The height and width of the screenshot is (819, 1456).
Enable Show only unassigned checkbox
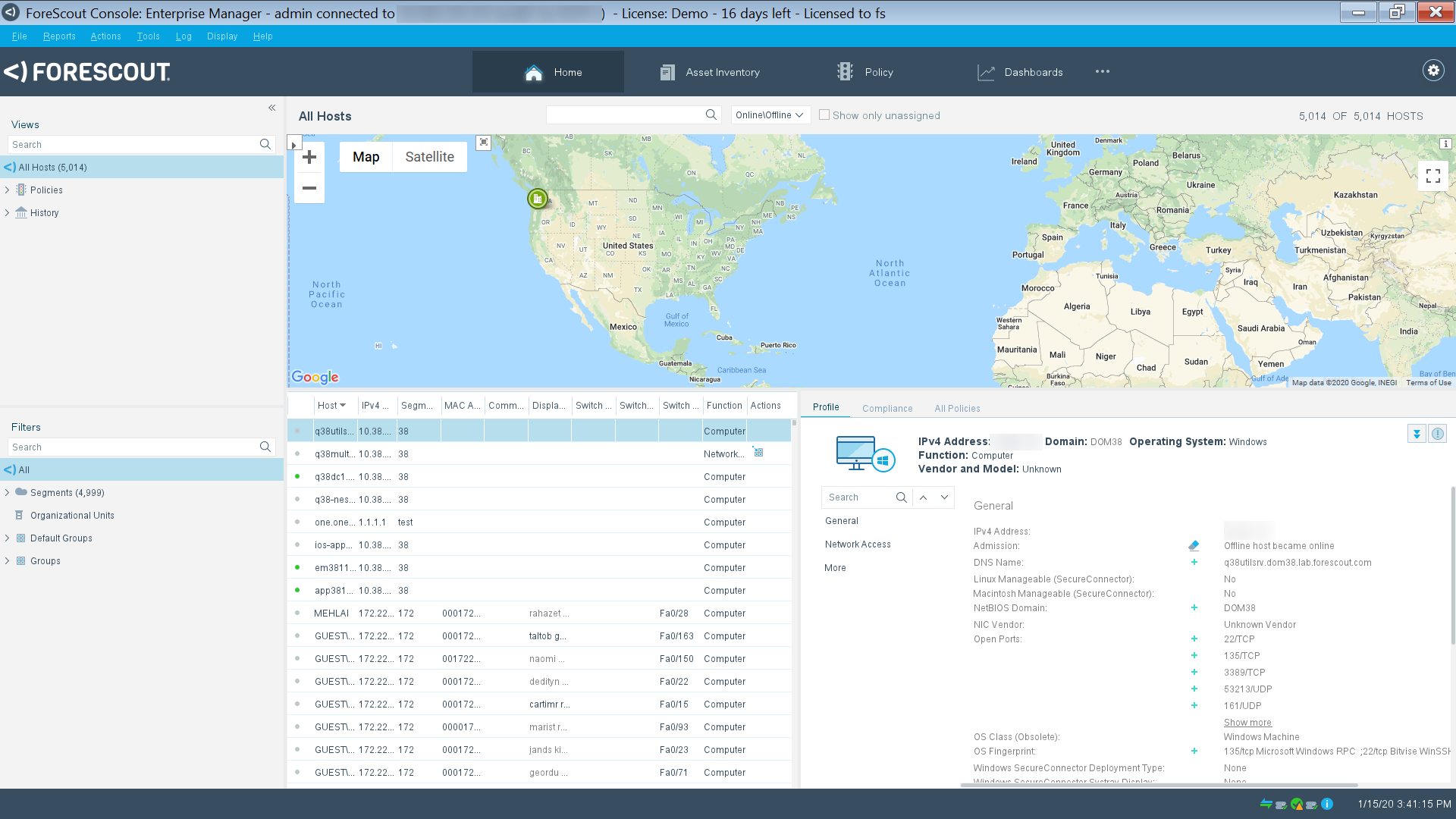tap(824, 115)
